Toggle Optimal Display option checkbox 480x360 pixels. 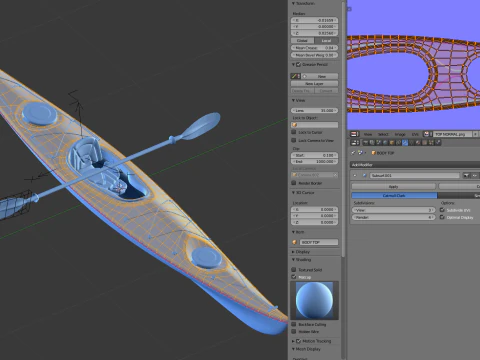(442, 217)
